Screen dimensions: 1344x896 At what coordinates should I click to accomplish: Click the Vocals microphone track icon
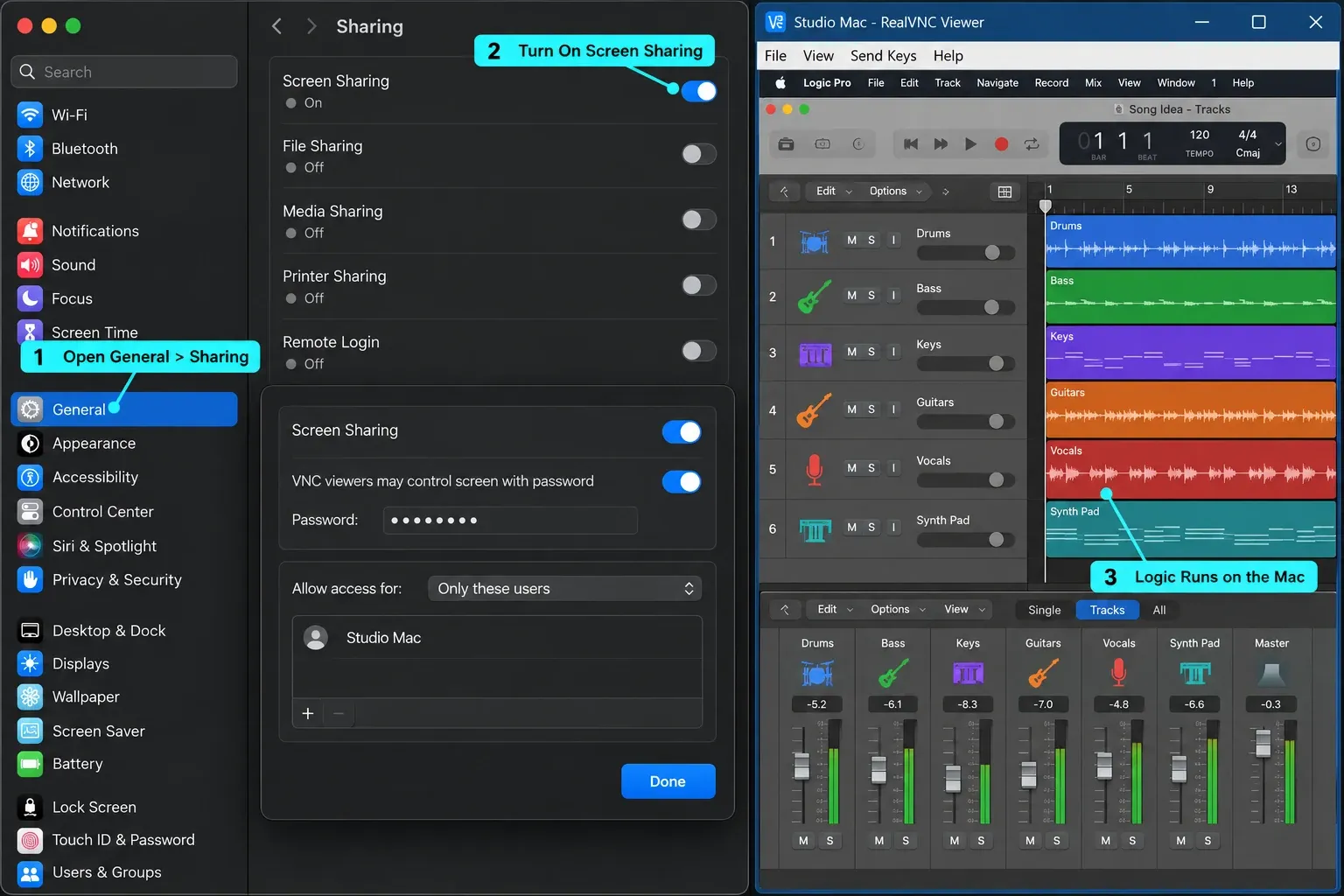click(814, 469)
